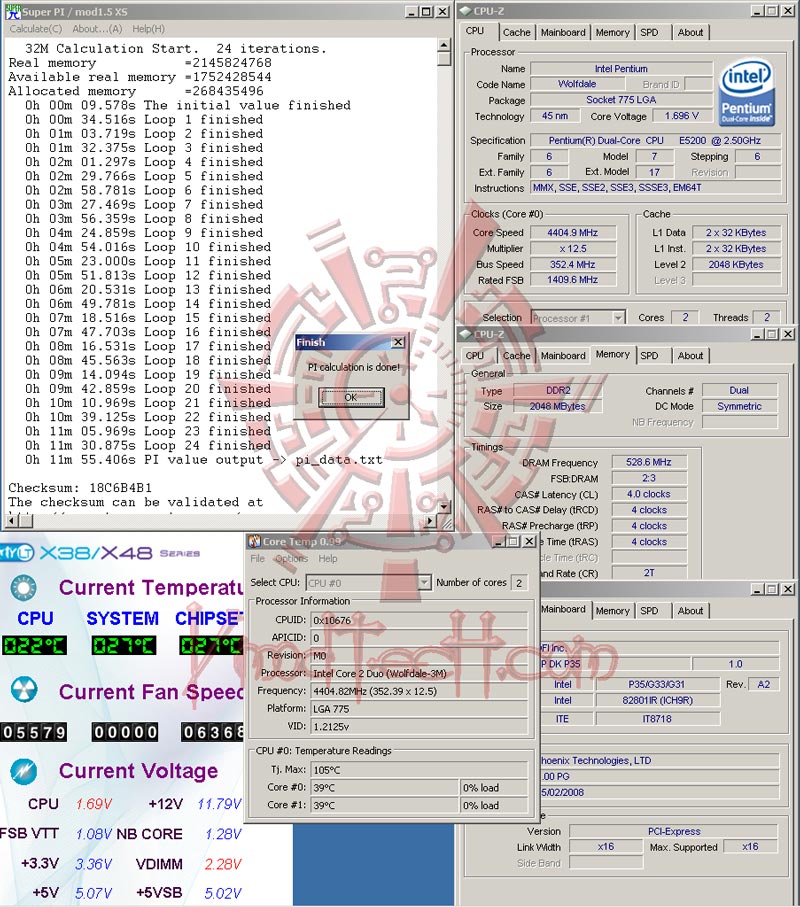Click DRAM Frequency 528.6 MHz value
The width and height of the screenshot is (800, 907).
point(649,462)
